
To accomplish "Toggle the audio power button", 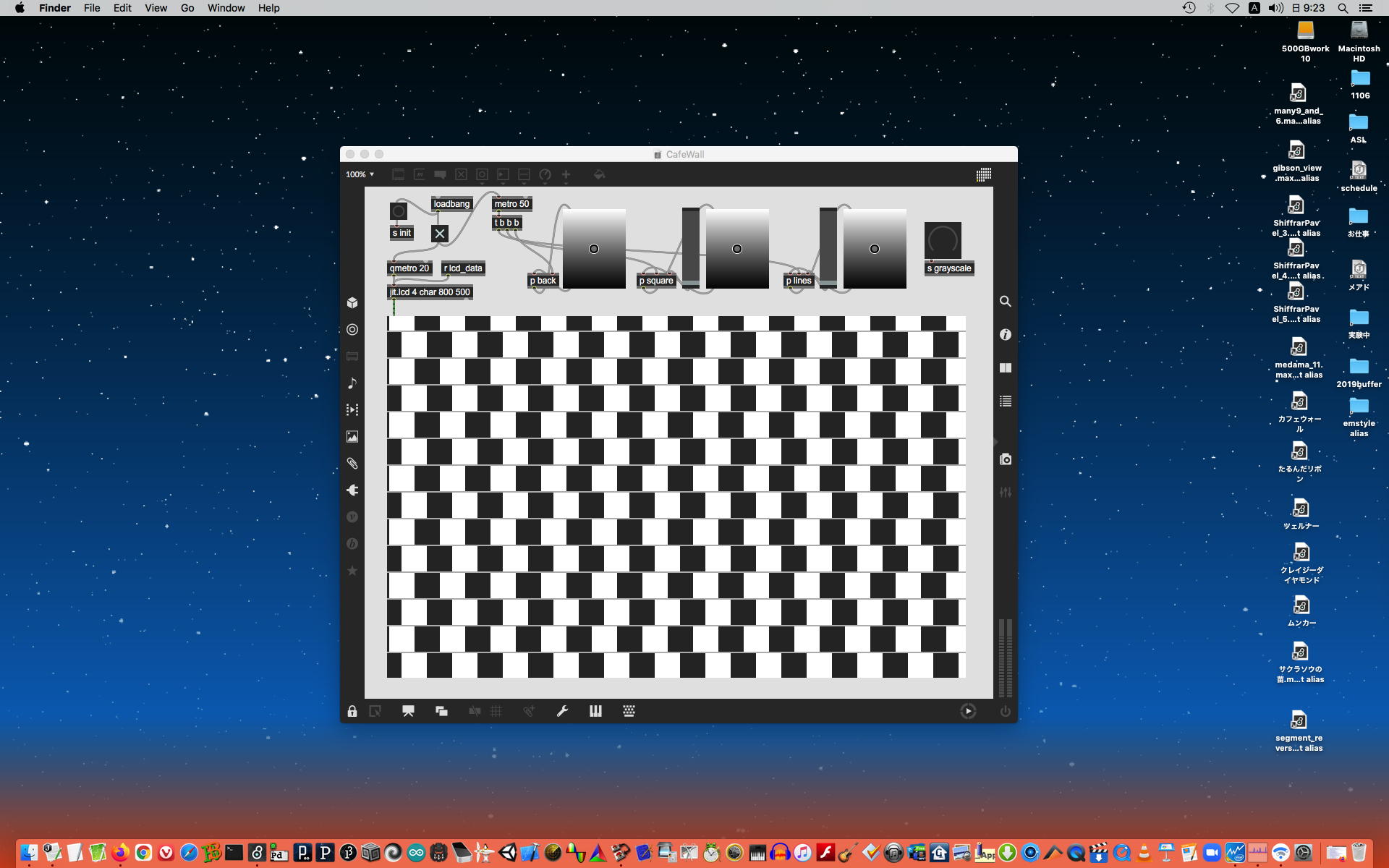I will [x=1005, y=711].
